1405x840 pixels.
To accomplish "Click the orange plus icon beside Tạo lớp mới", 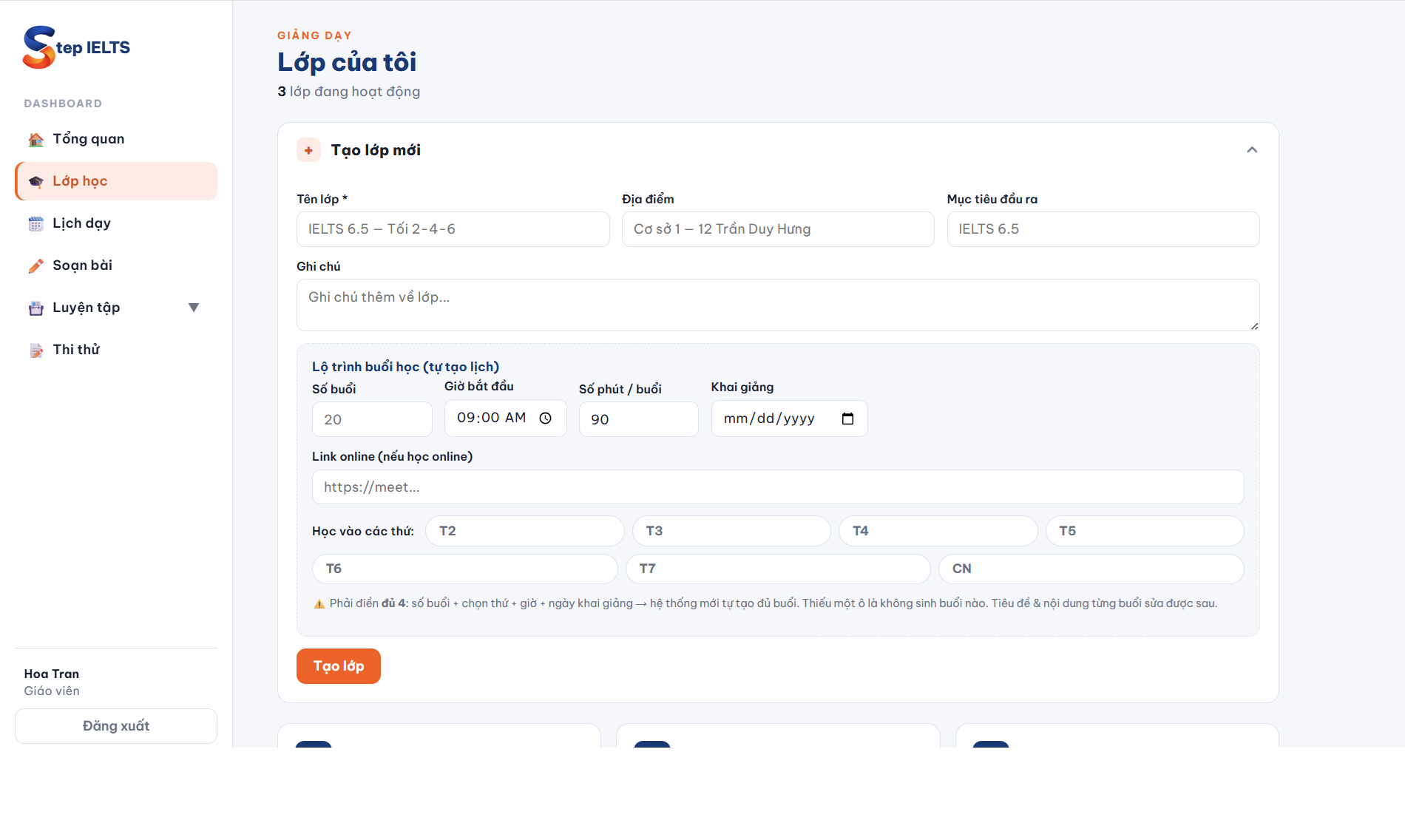I will (x=308, y=150).
